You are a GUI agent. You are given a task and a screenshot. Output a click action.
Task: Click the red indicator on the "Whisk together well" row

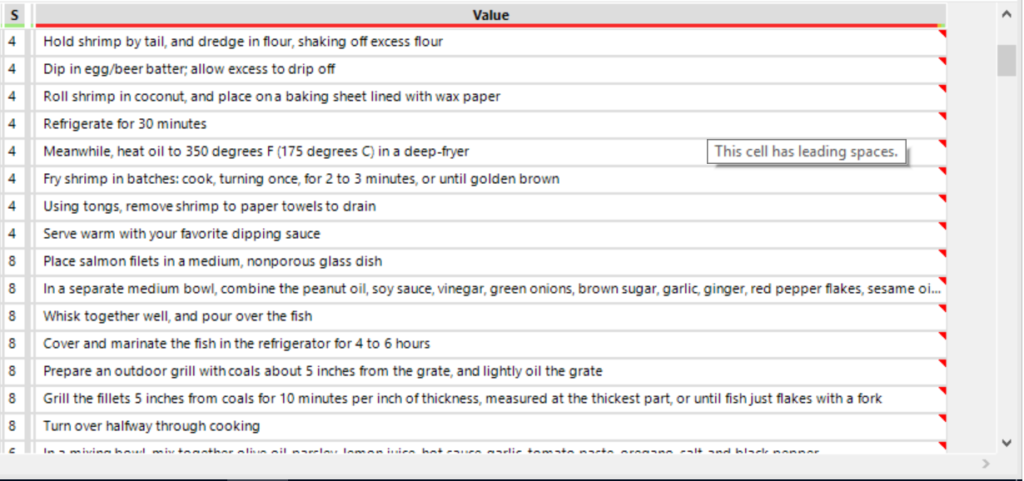(x=942, y=308)
